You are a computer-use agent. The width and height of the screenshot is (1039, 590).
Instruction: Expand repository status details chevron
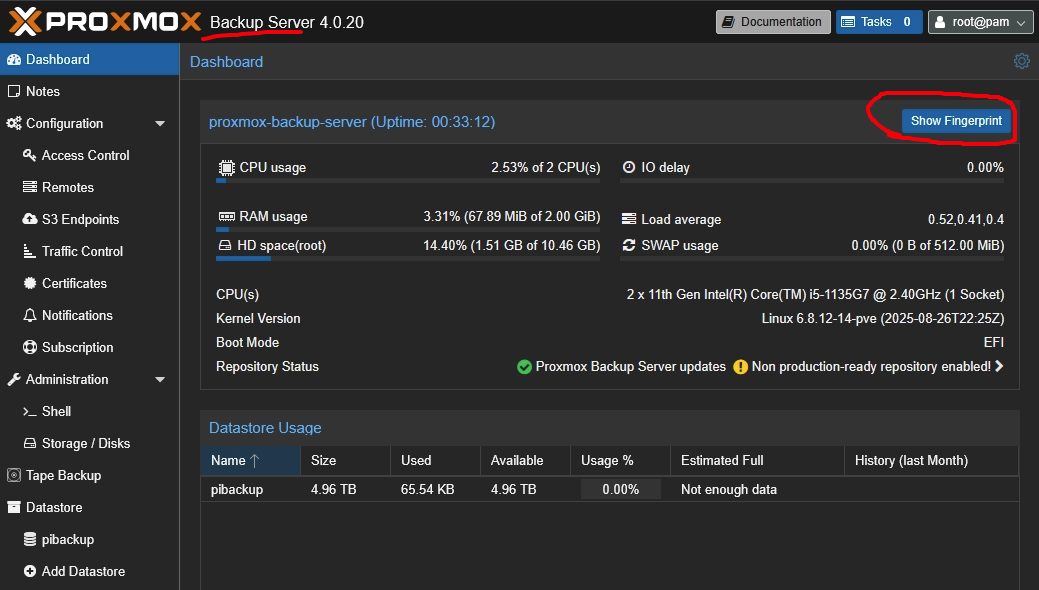point(999,367)
